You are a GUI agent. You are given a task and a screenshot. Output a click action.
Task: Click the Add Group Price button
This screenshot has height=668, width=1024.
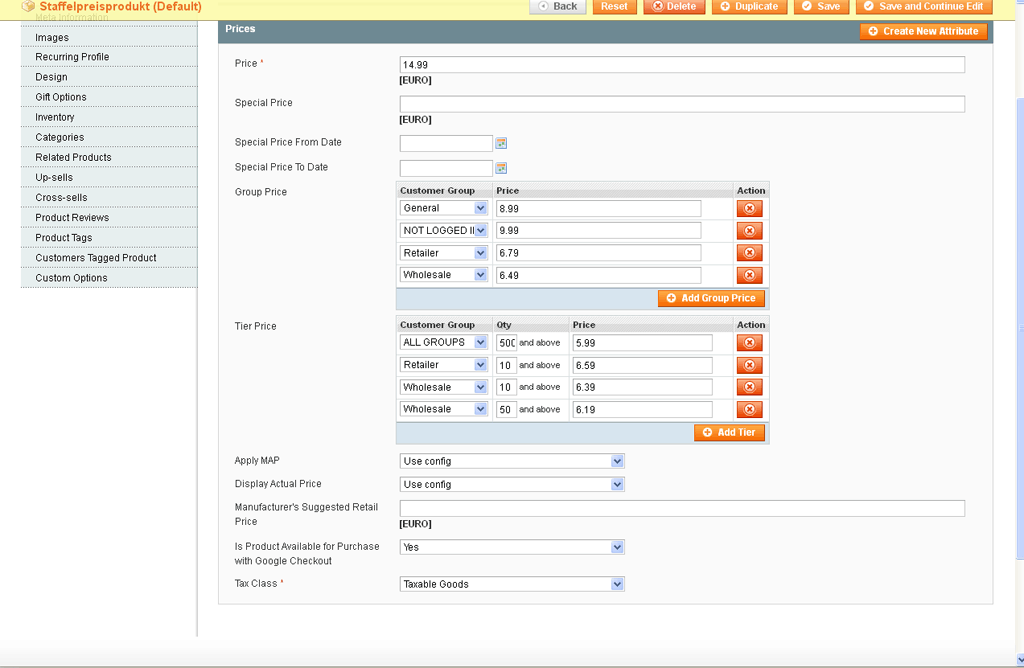(712, 298)
